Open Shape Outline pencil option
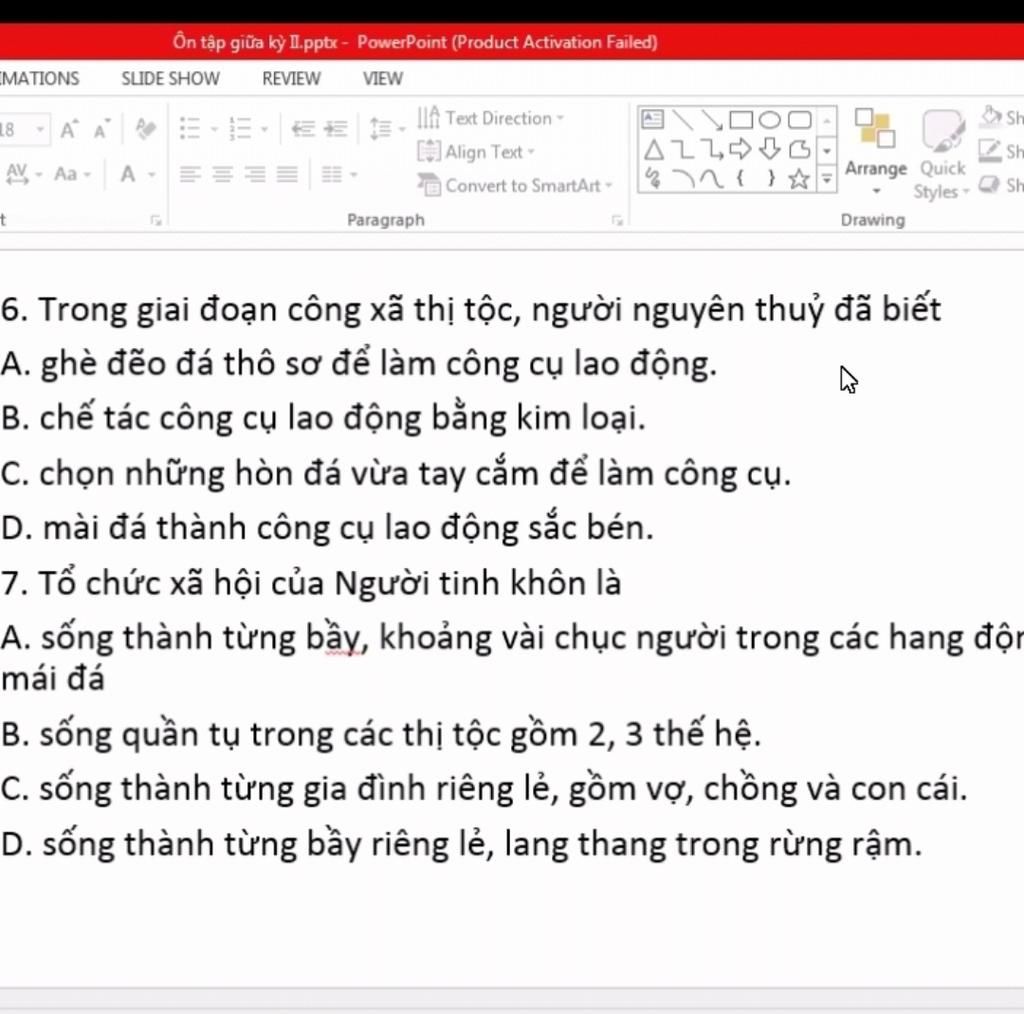The image size is (1024, 1014). click(x=1000, y=151)
